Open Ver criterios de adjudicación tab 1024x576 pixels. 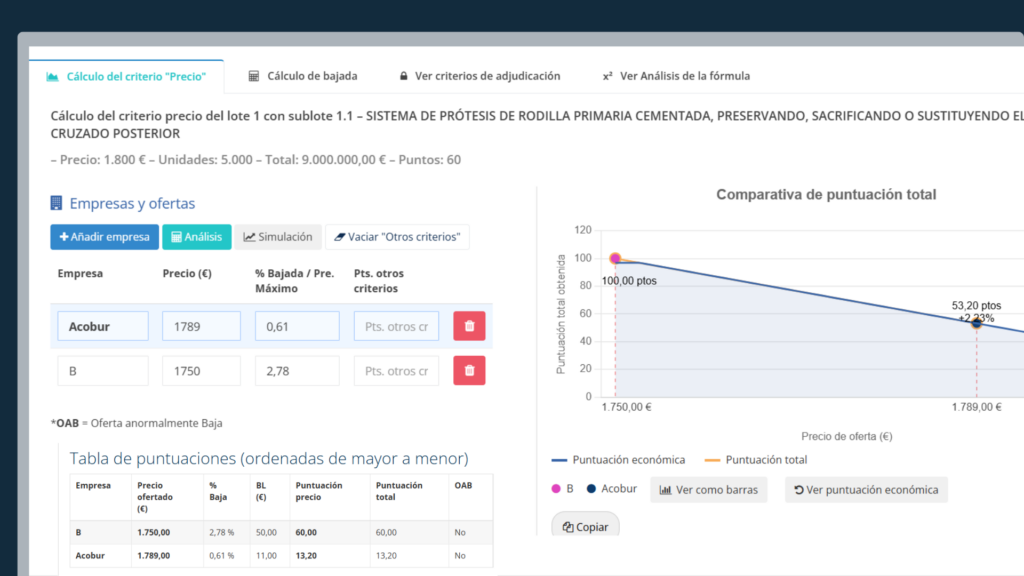pyautogui.click(x=479, y=76)
